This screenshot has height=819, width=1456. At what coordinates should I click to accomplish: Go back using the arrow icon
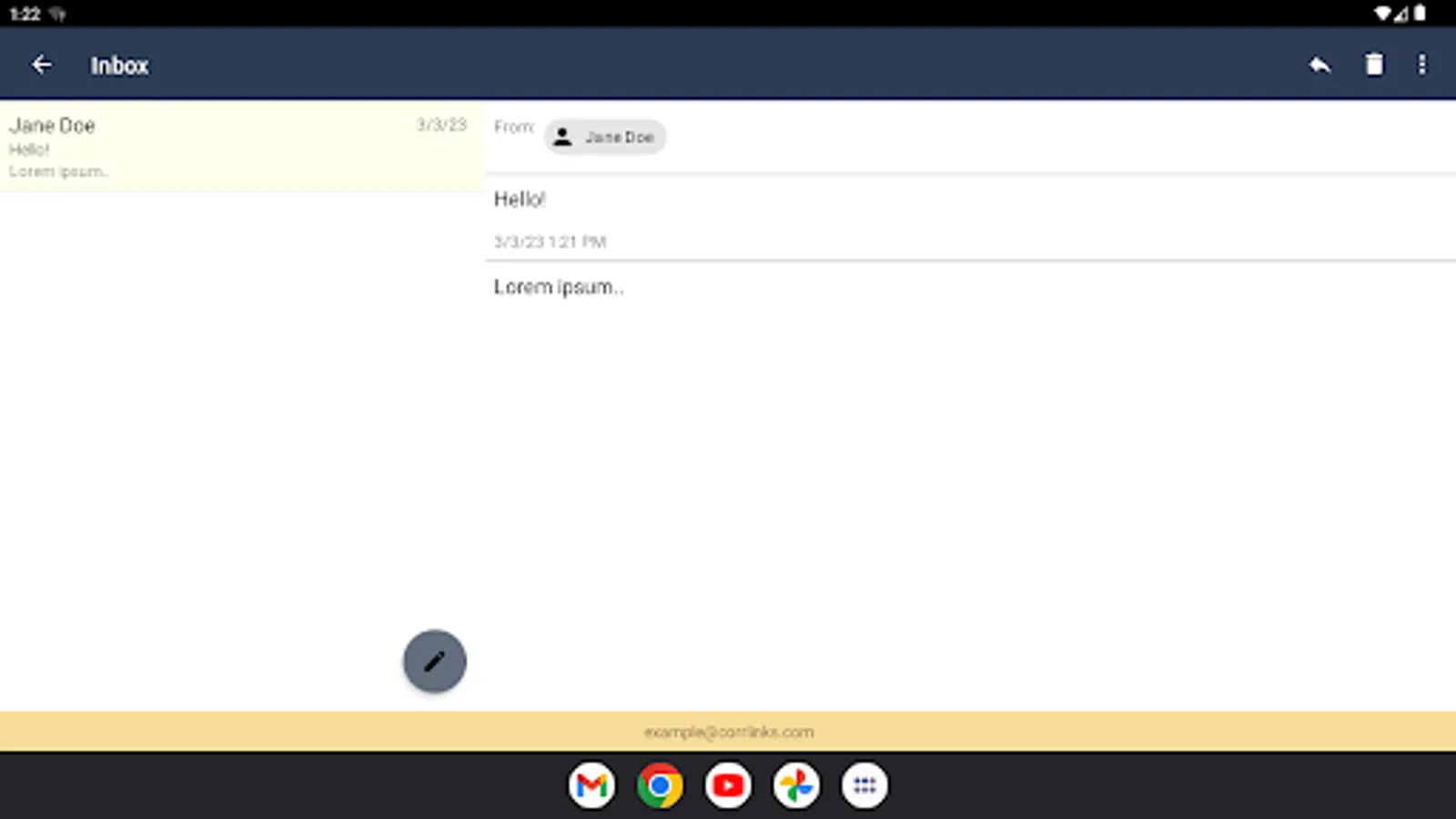tap(42, 65)
